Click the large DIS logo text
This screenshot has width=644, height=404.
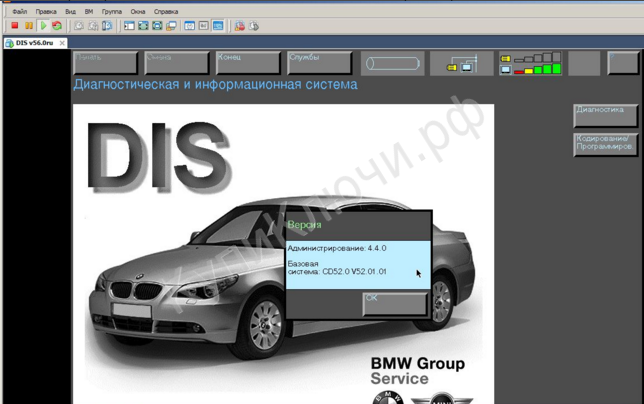pos(159,158)
